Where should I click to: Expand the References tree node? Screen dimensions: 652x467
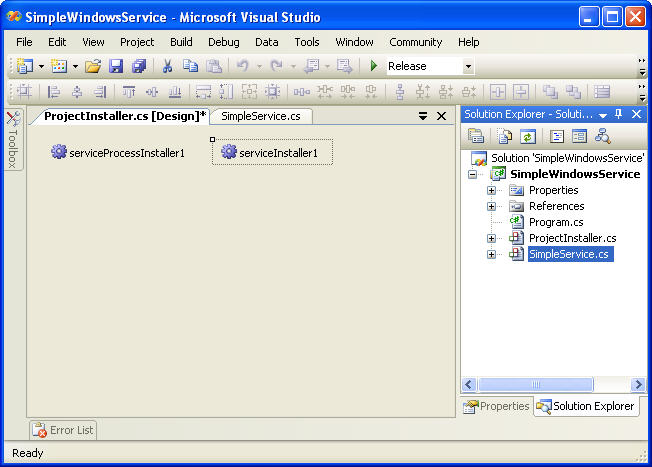pyautogui.click(x=491, y=206)
